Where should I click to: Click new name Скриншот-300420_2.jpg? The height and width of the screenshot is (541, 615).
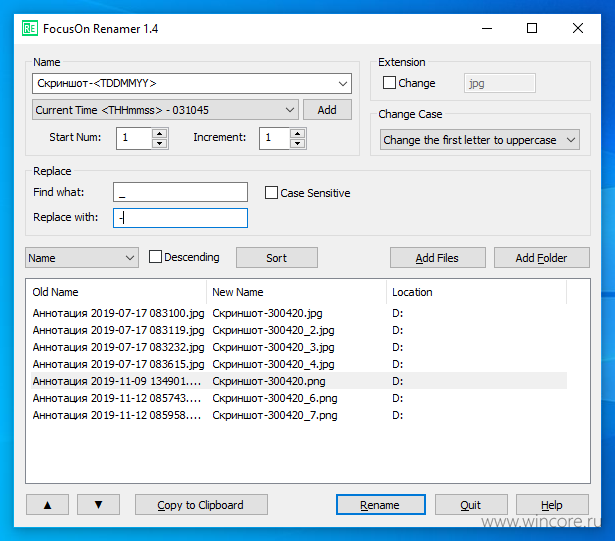coord(273,330)
